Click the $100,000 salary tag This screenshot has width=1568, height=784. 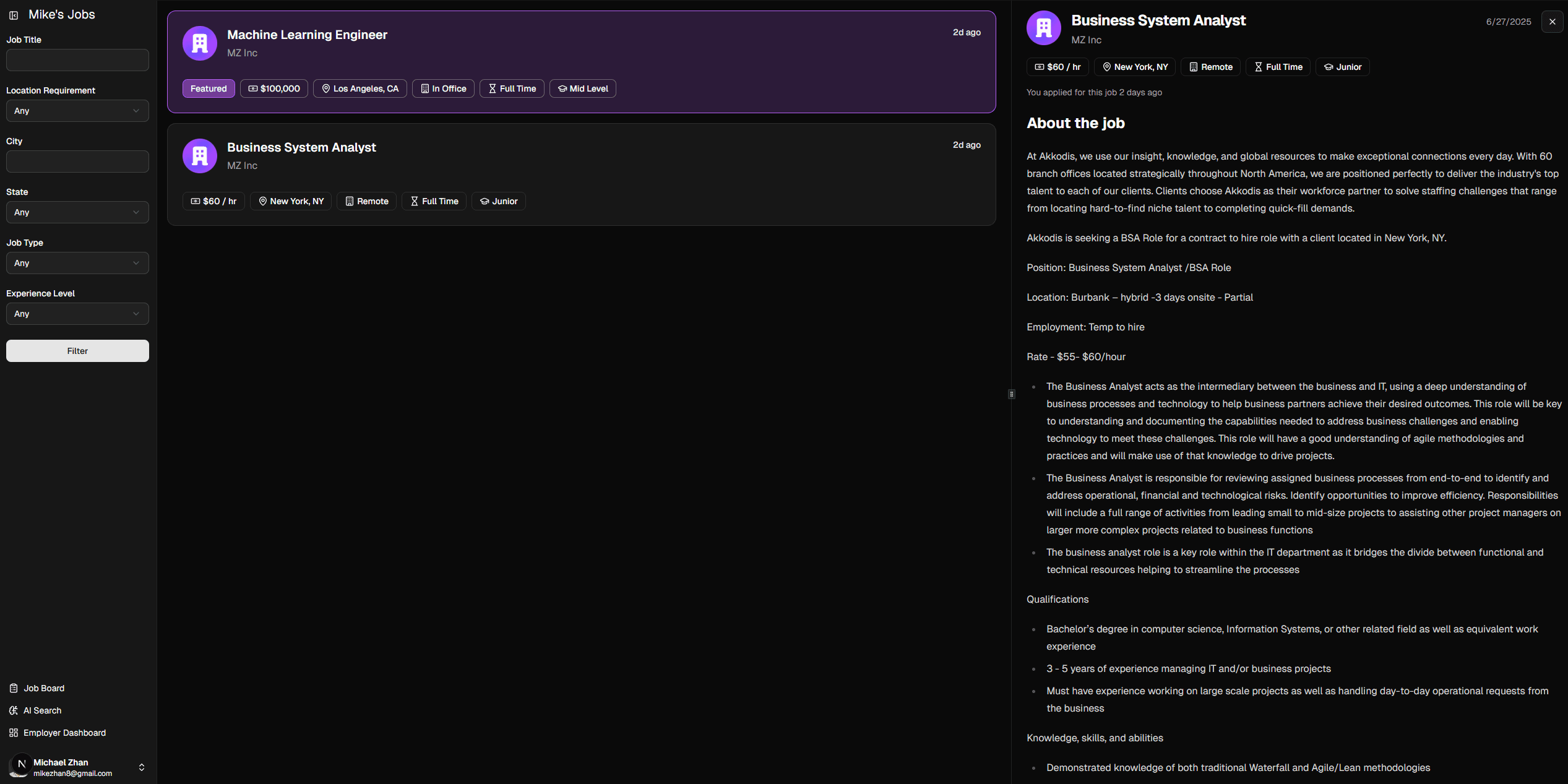coord(274,88)
